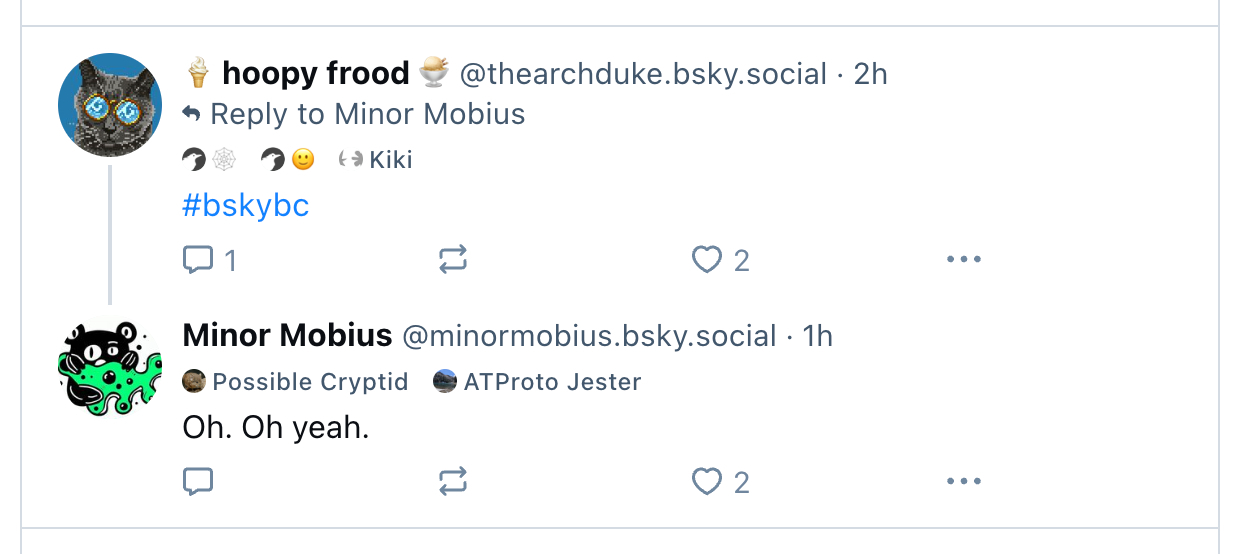Reply to the "Oh. Oh yeah." post
Screen dimensions: 1246x554
click(198, 483)
